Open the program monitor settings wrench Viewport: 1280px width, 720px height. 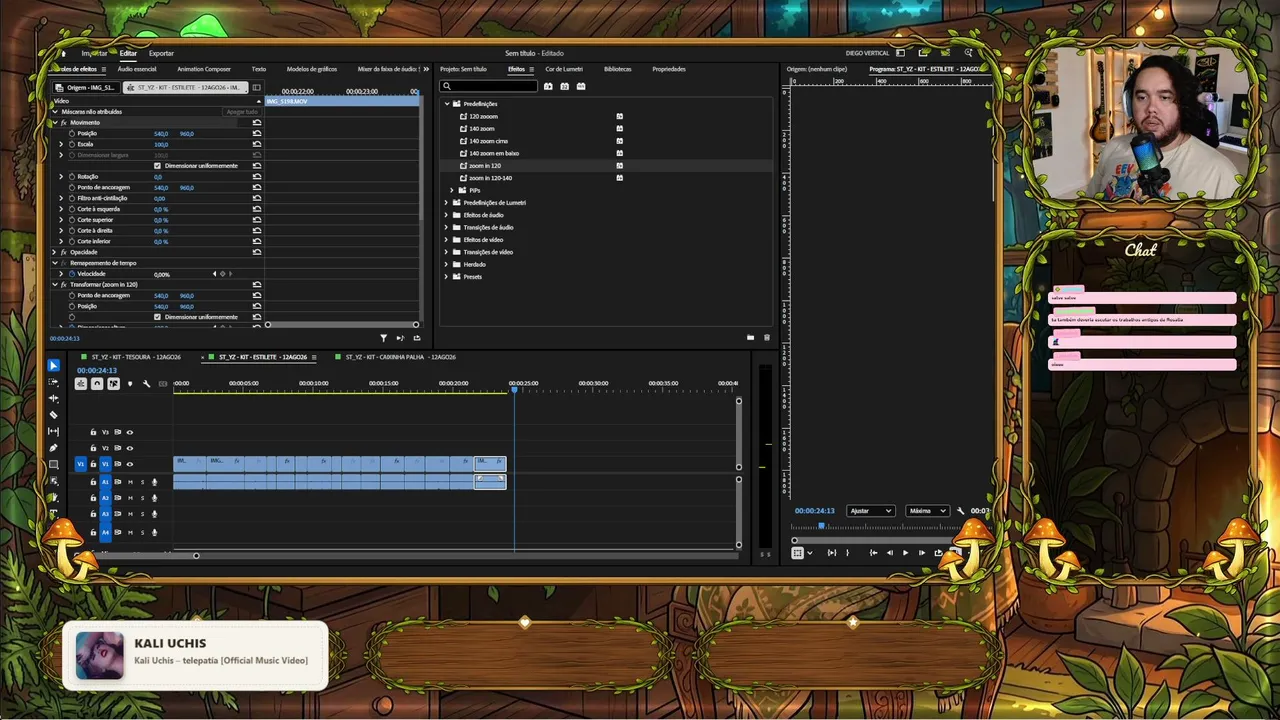(960, 511)
